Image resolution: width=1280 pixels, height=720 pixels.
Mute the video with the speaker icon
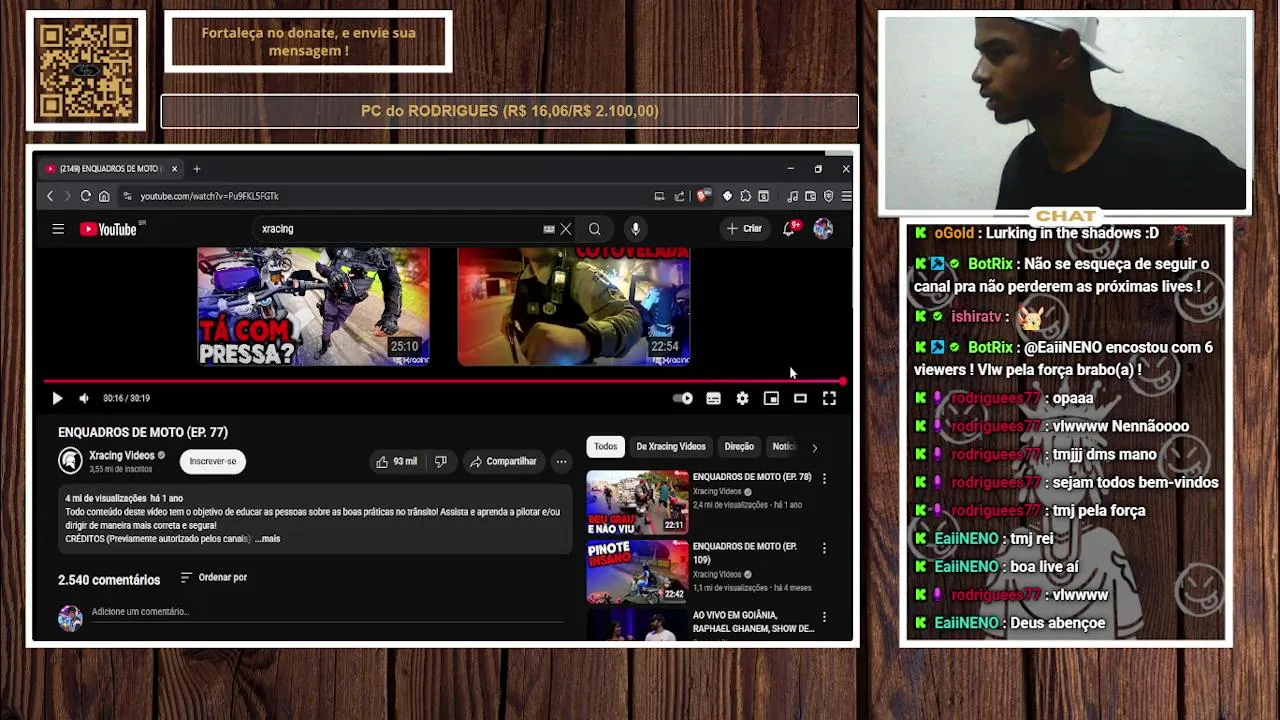pos(84,398)
